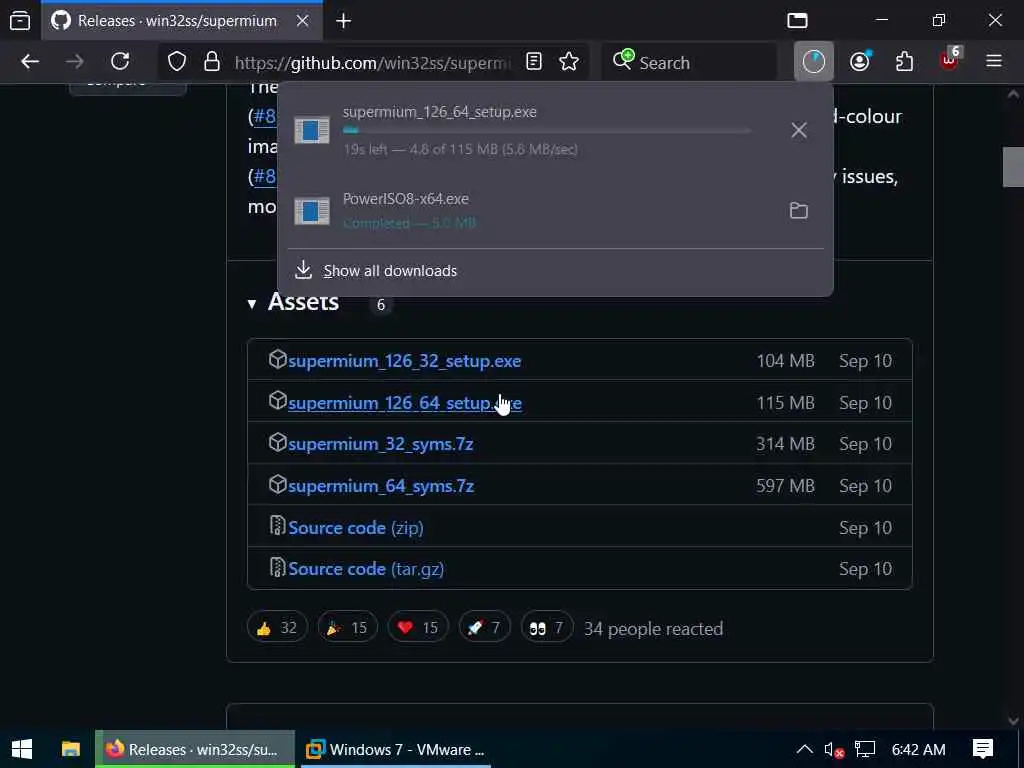
Task: Toggle the rocket reaction with 7
Action: [484, 628]
